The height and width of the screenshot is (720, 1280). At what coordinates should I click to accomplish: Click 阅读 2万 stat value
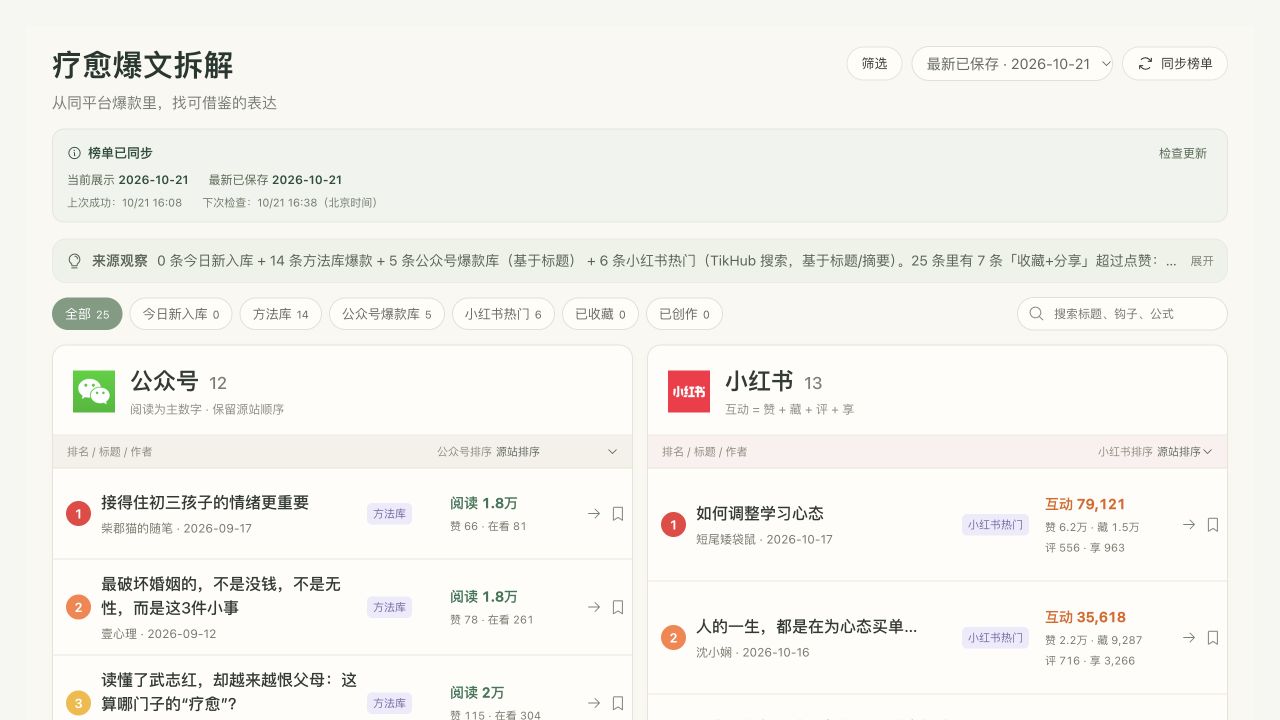pyautogui.click(x=477, y=692)
